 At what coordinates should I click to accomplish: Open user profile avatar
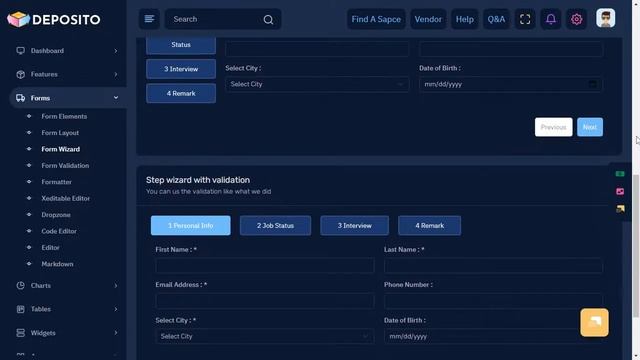click(605, 18)
